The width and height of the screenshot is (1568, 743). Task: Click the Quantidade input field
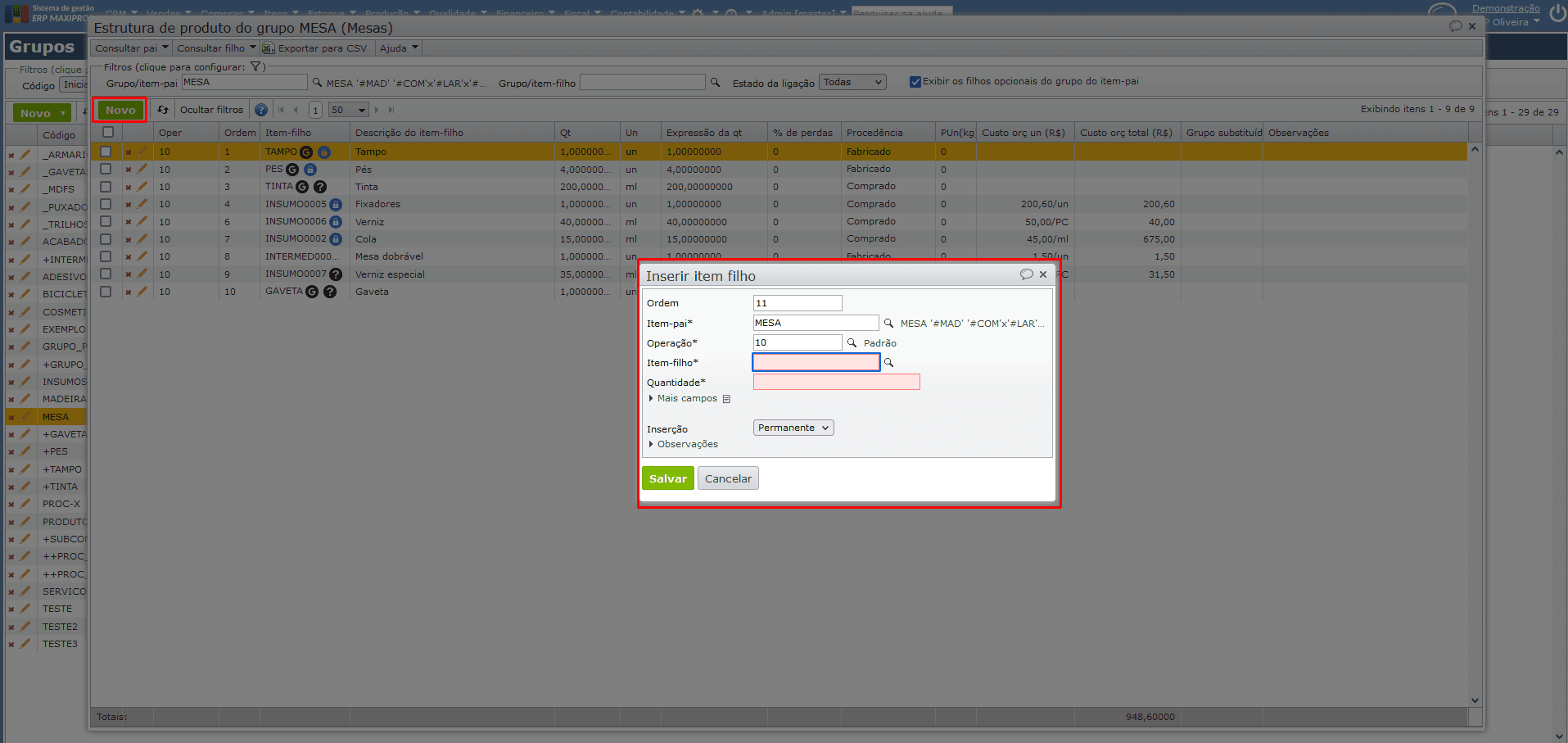pyautogui.click(x=836, y=382)
